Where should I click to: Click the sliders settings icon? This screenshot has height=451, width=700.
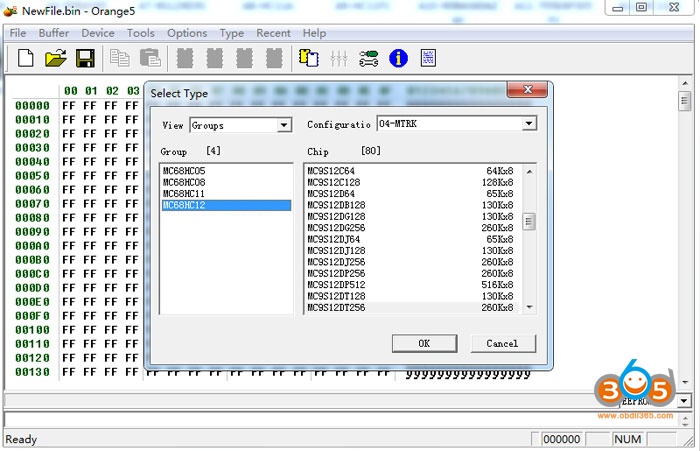339,58
